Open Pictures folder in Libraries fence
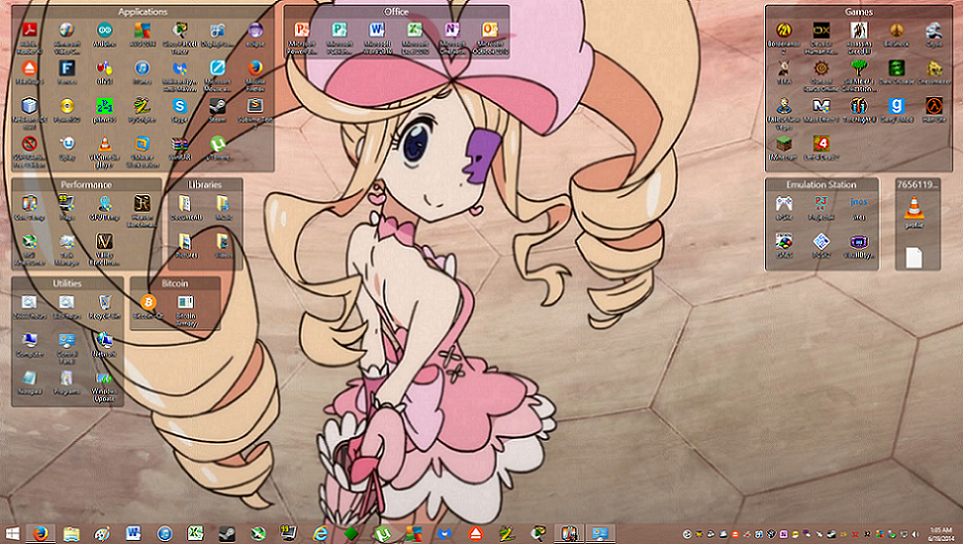Image resolution: width=963 pixels, height=544 pixels. (x=185, y=241)
